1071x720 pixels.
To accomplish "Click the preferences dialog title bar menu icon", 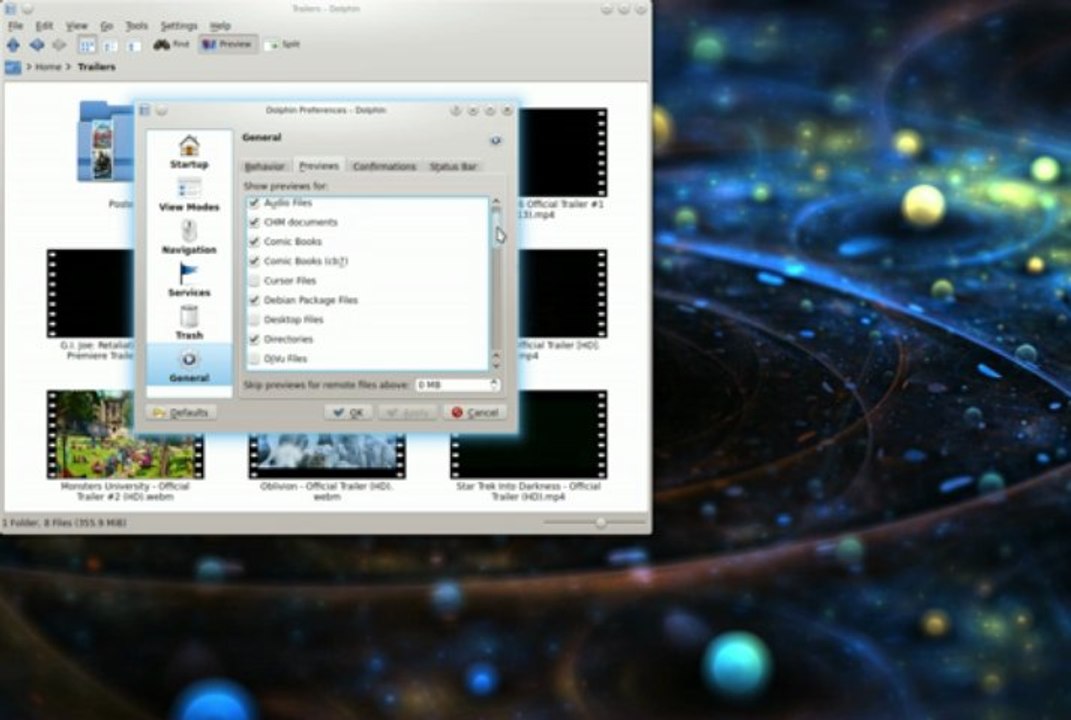I will (x=144, y=110).
